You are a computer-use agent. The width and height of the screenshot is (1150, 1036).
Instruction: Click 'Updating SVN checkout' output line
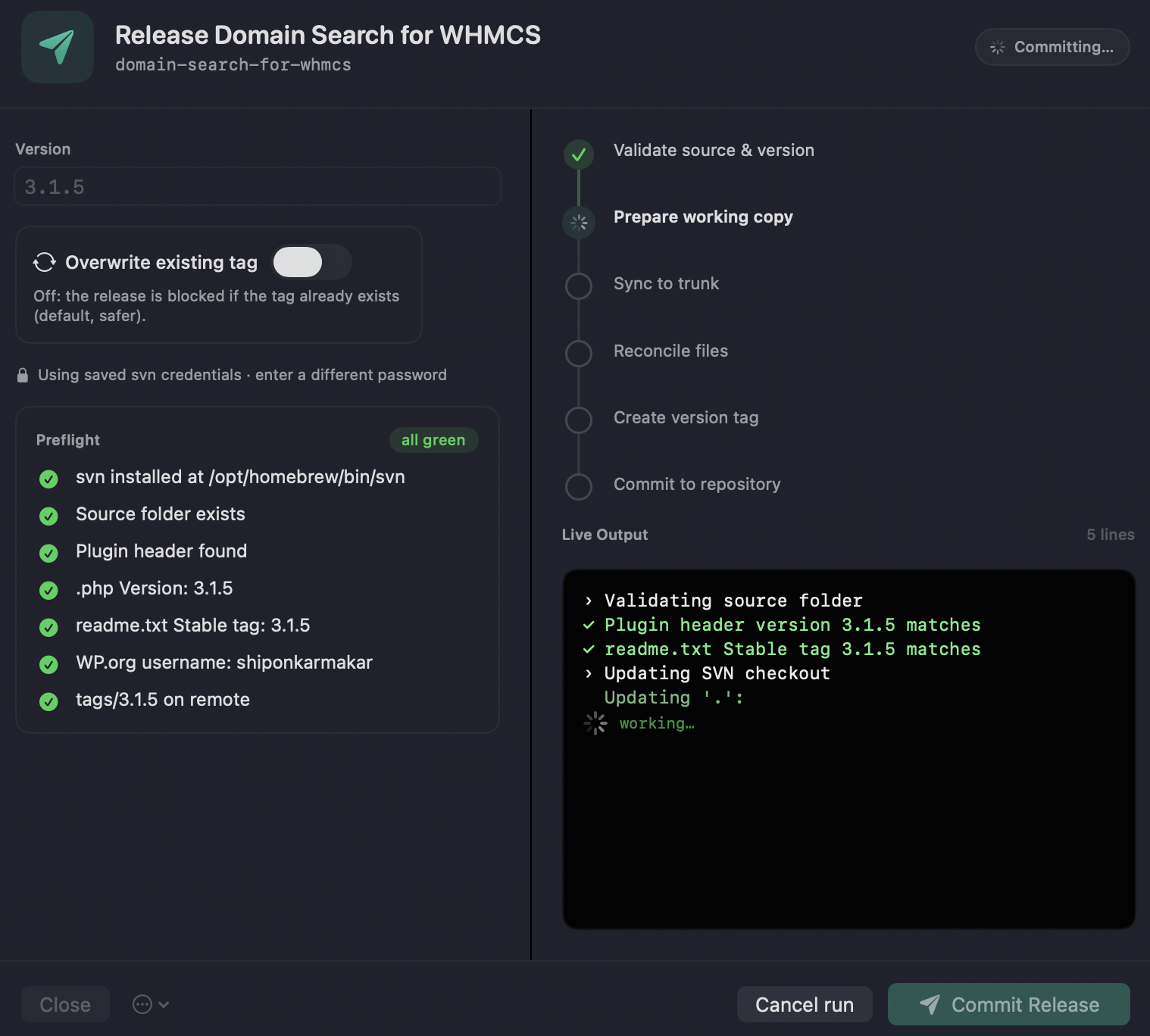[717, 673]
